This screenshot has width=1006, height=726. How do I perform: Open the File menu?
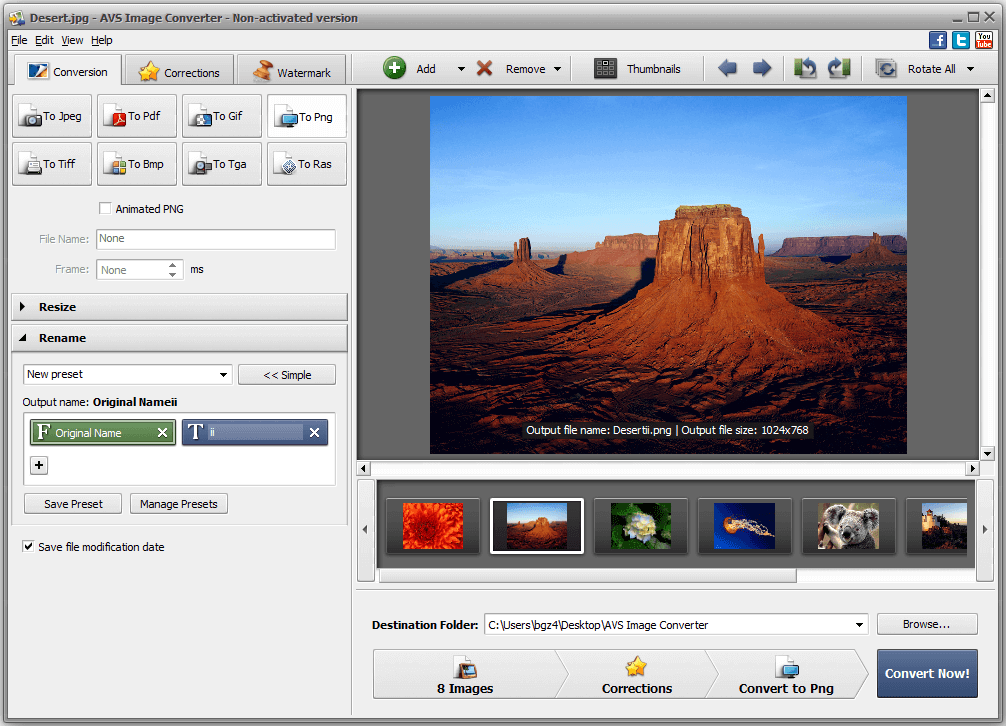[19, 40]
